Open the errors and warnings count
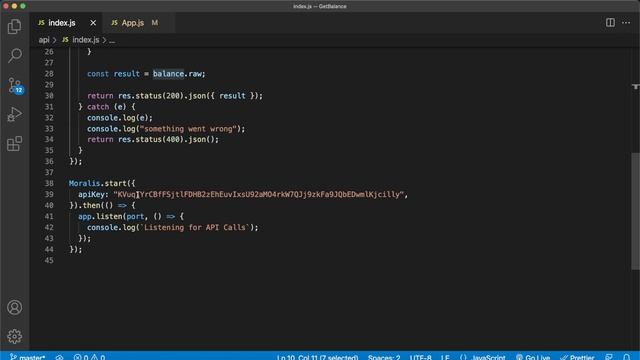640x360 pixels. pyautogui.click(x=89, y=357)
